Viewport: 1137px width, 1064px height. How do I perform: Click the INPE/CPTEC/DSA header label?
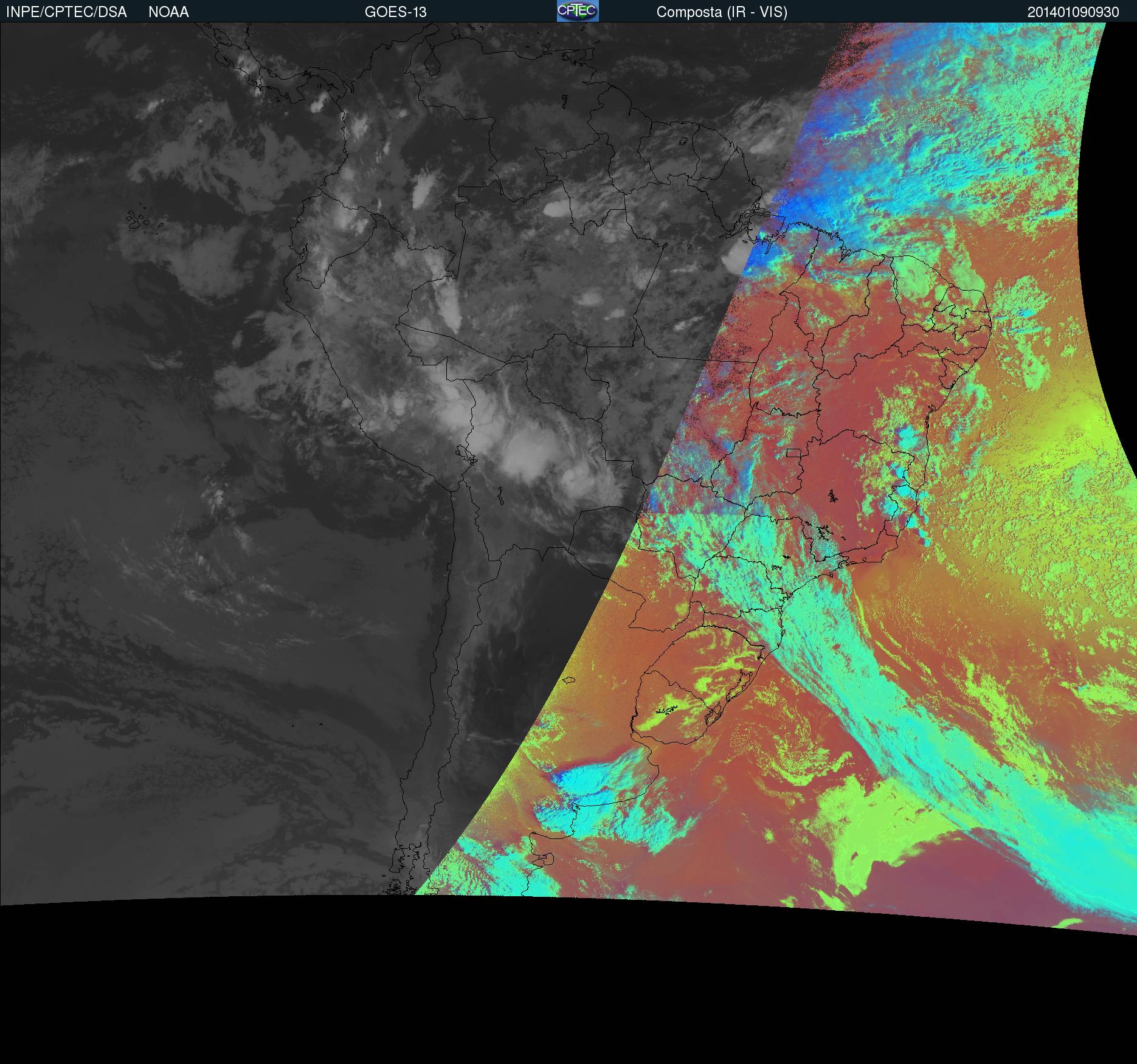66,12
